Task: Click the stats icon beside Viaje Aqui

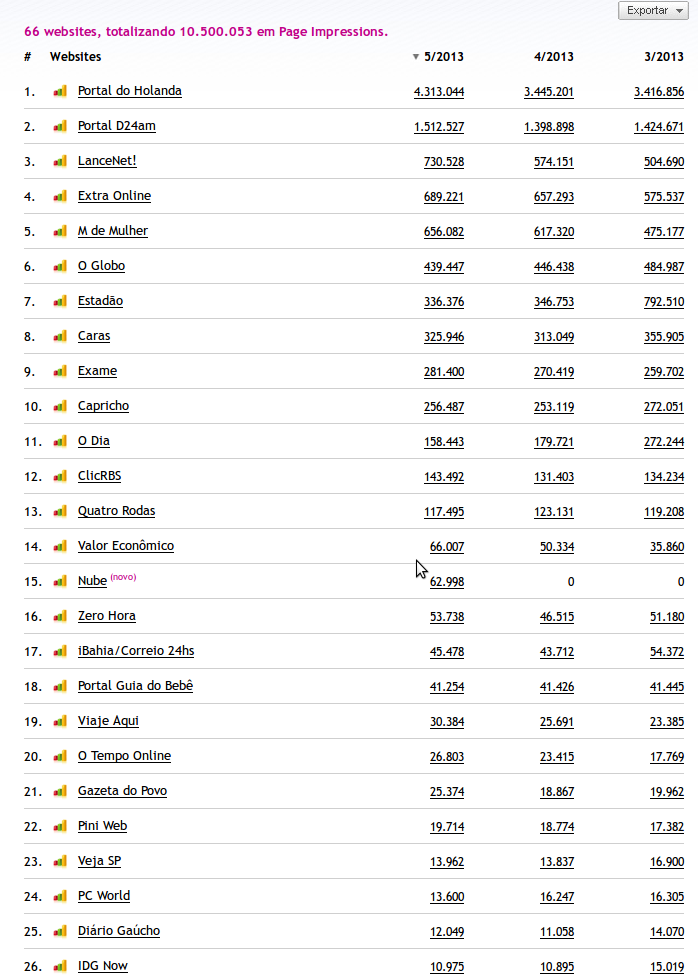Action: coord(60,721)
